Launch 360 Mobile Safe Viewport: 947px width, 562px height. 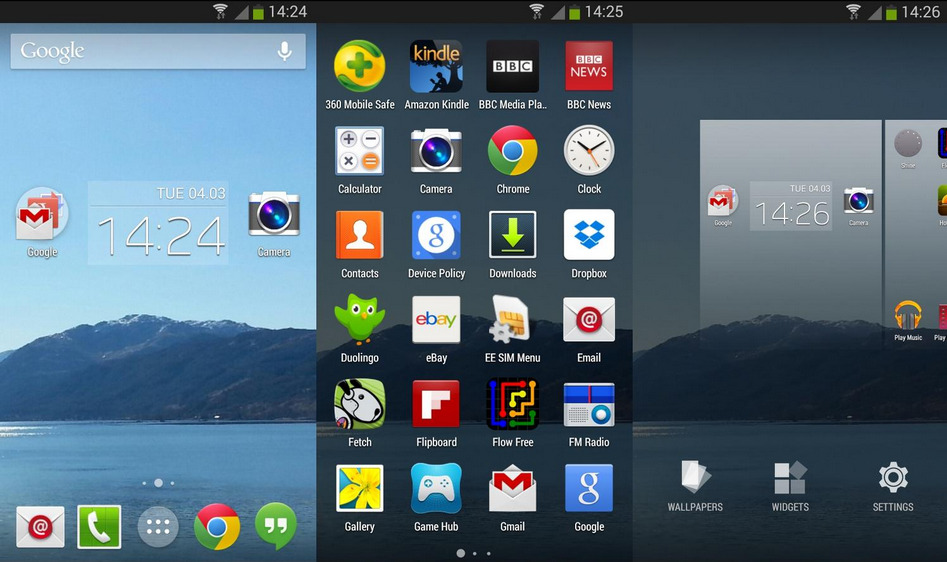(359, 66)
